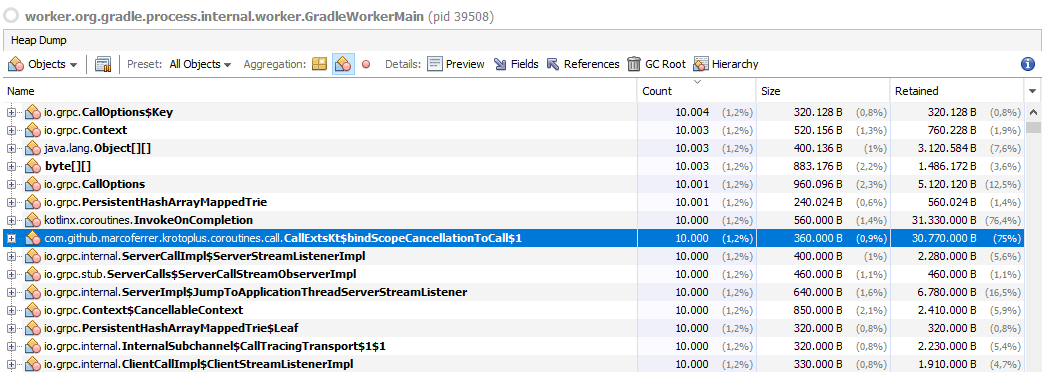Click class icon of io.grpc.Context

pyautogui.click(x=33, y=130)
